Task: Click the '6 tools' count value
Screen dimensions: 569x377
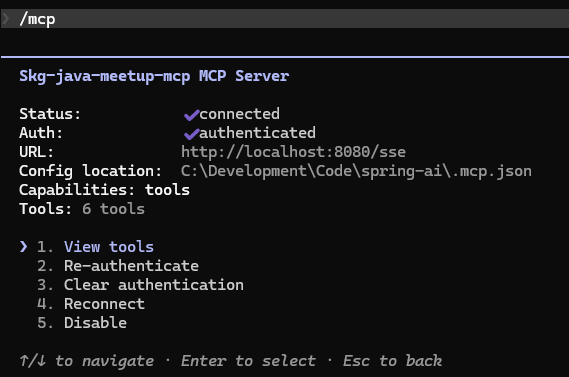Action: tap(113, 209)
